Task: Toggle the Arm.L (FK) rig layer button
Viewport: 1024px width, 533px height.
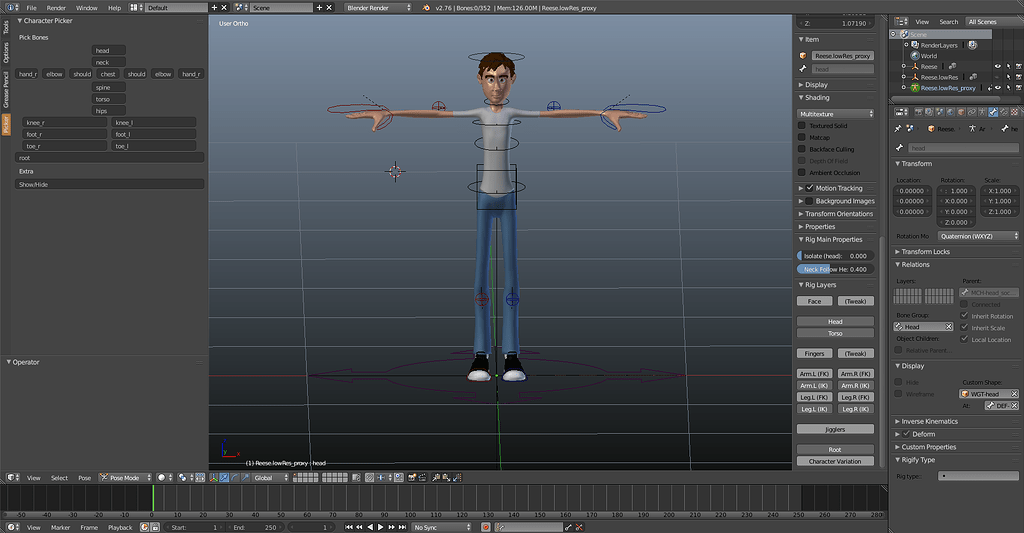Action: point(814,374)
